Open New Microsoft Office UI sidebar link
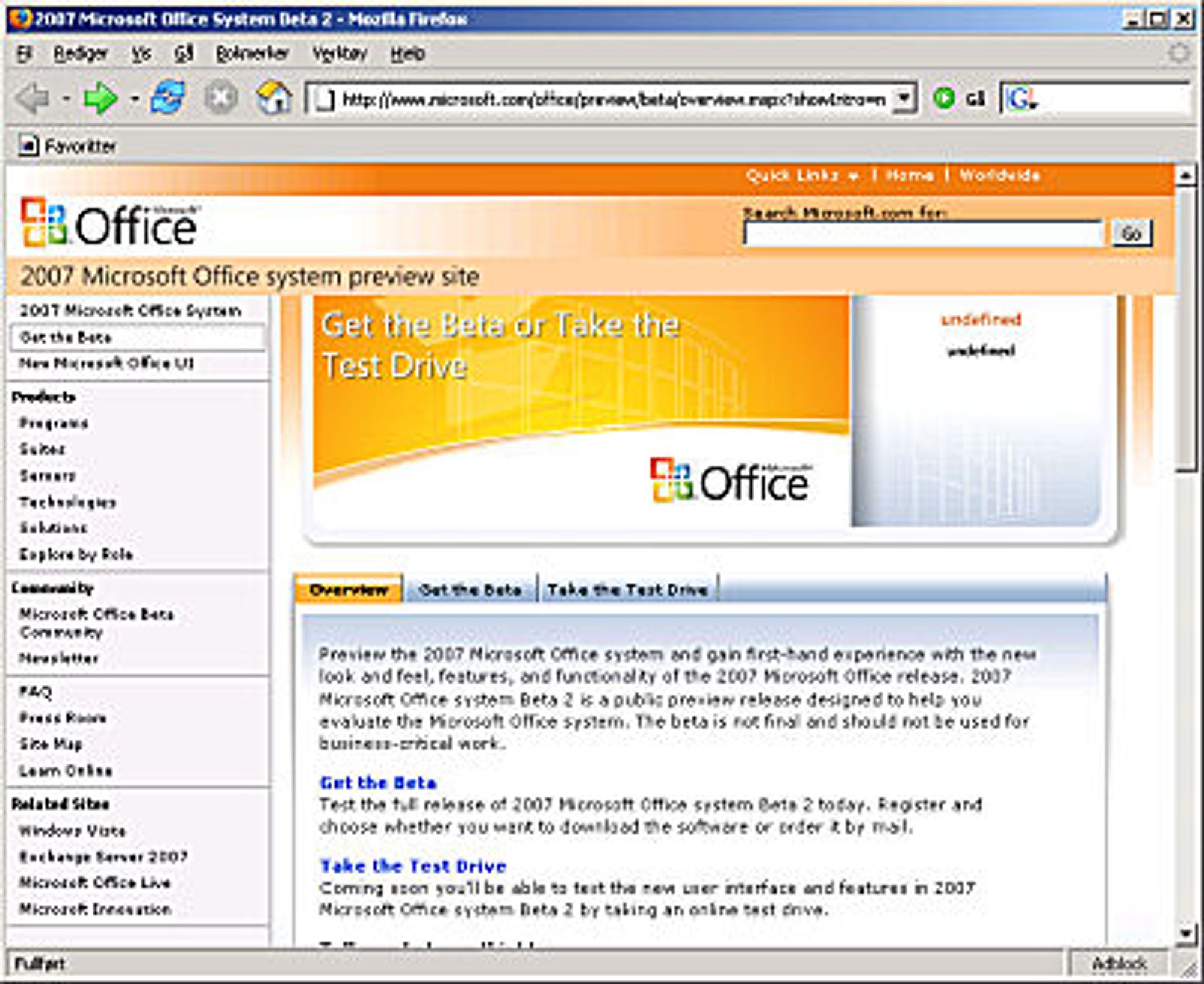This screenshot has width=1204, height=984. pyautogui.click(x=107, y=364)
